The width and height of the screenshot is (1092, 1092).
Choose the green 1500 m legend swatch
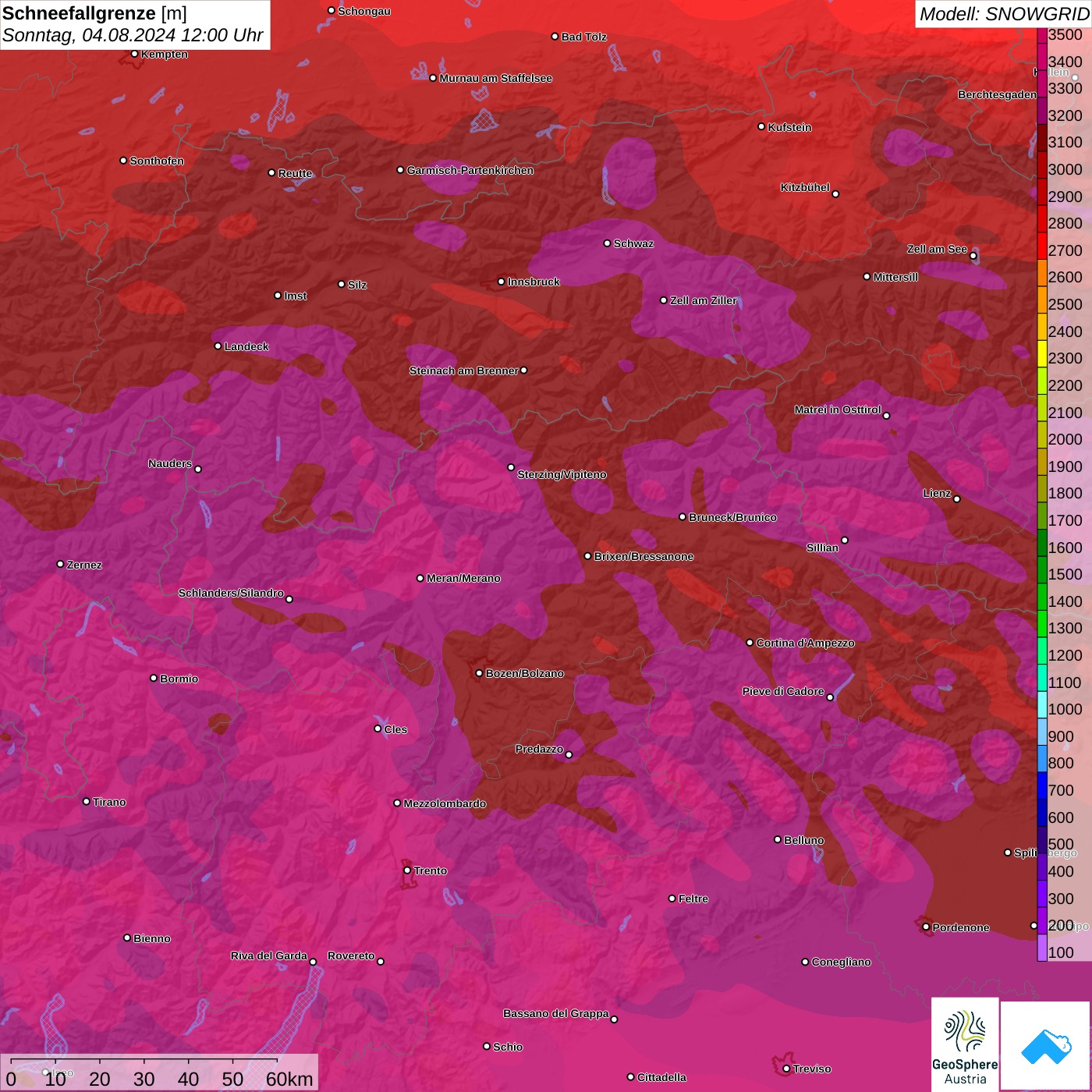1042,570
